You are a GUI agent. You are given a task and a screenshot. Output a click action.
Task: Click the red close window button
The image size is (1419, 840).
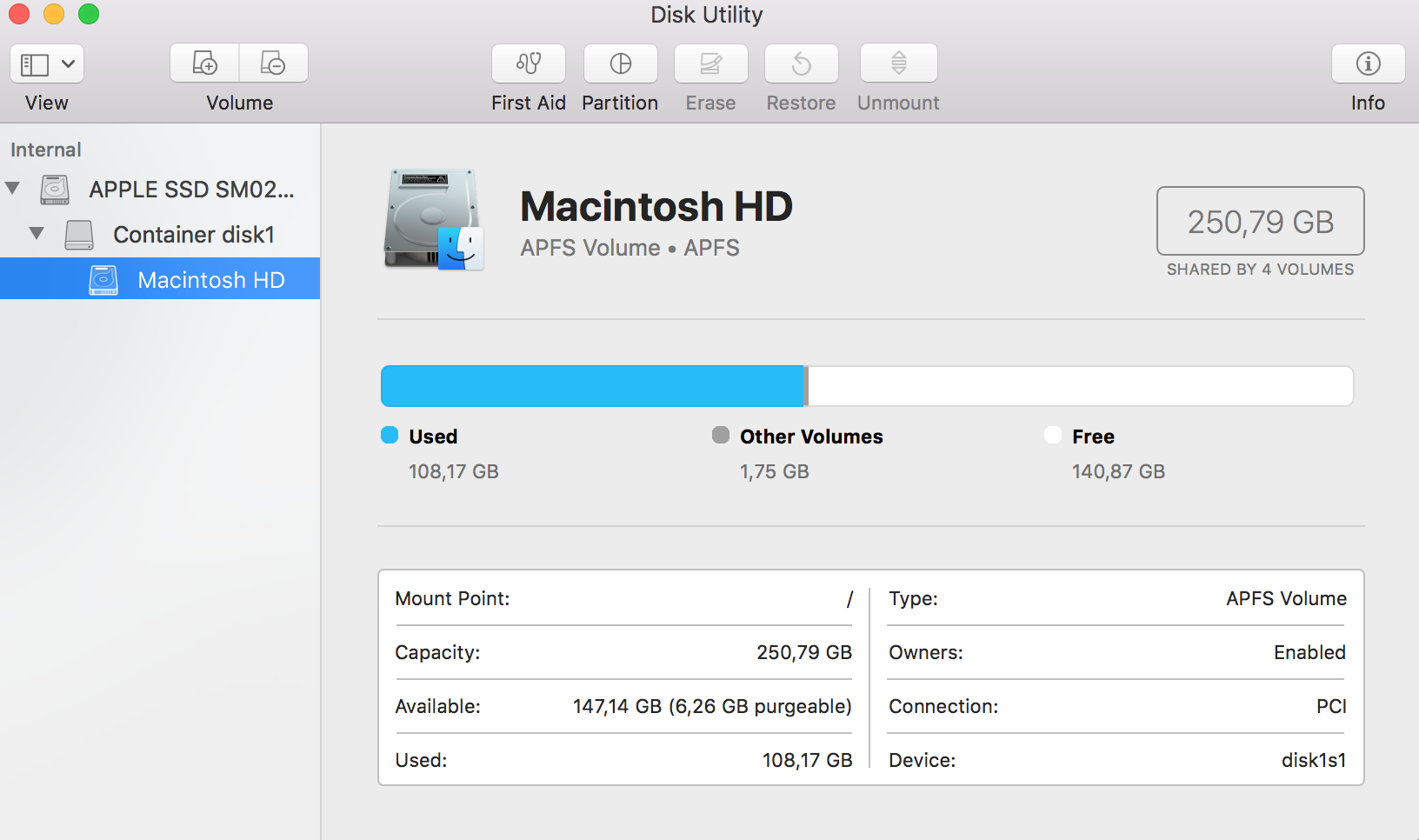(x=19, y=14)
